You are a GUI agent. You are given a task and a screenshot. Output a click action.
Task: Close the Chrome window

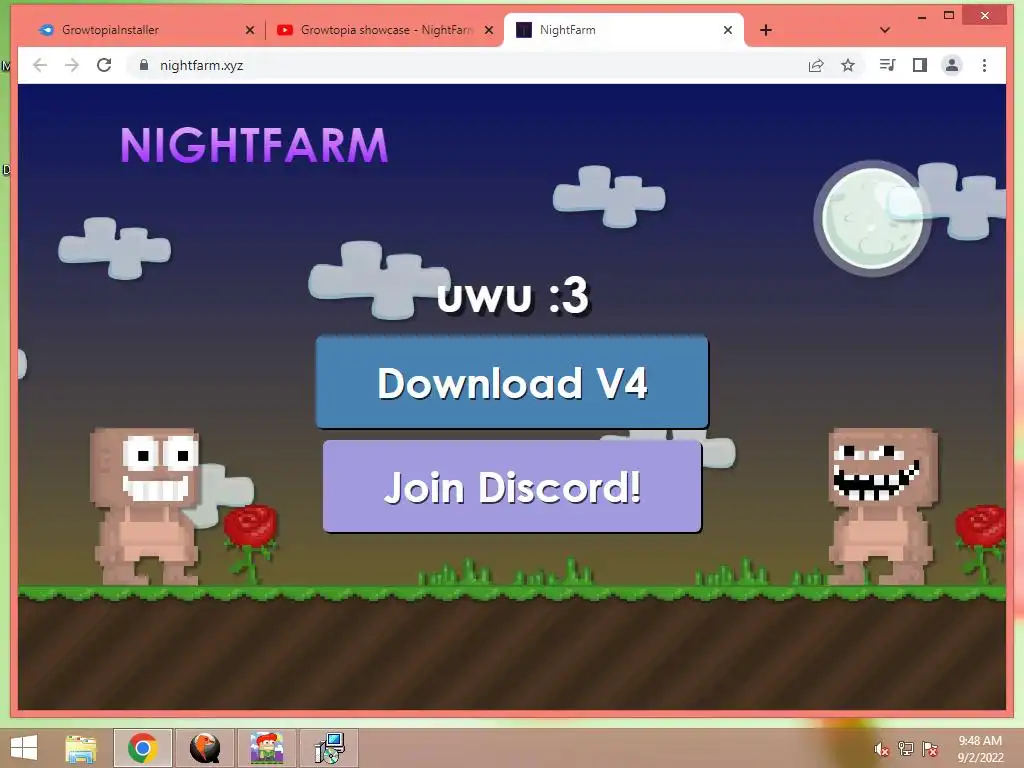(985, 16)
